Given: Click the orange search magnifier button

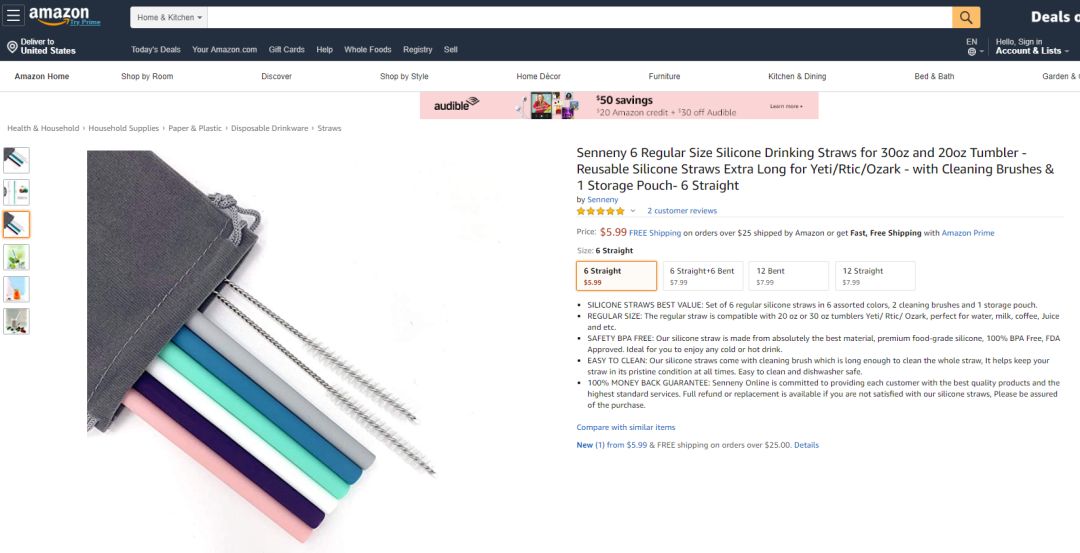Looking at the screenshot, I should pos(966,17).
